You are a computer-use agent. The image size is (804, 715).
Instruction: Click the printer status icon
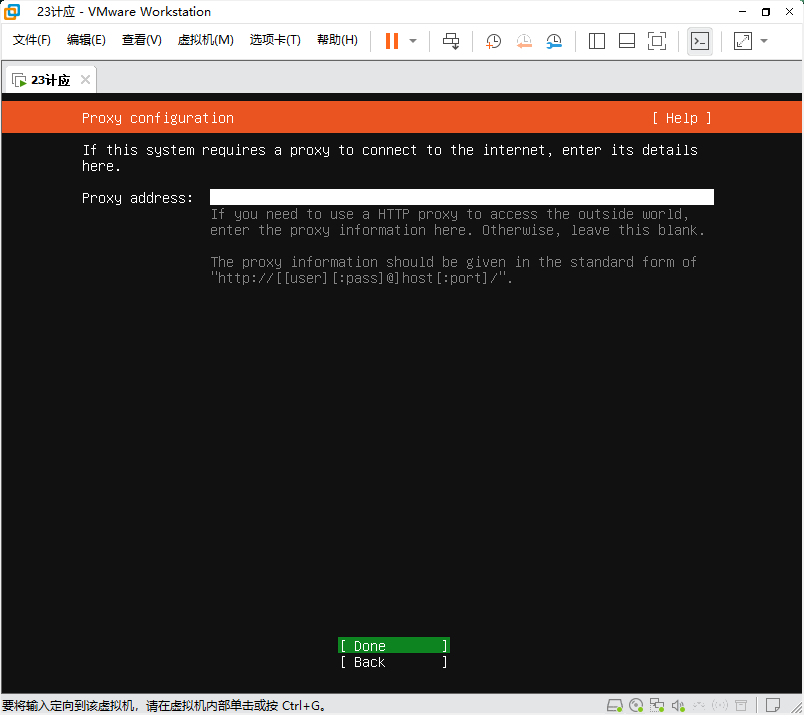741,705
